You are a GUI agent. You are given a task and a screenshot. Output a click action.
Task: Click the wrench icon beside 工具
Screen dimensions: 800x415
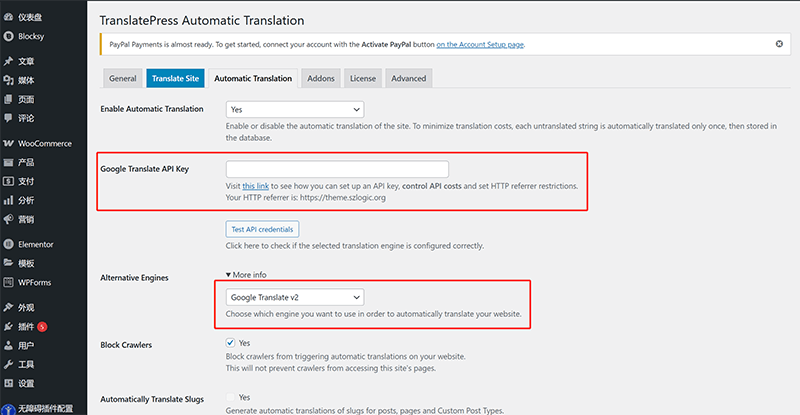(8, 364)
